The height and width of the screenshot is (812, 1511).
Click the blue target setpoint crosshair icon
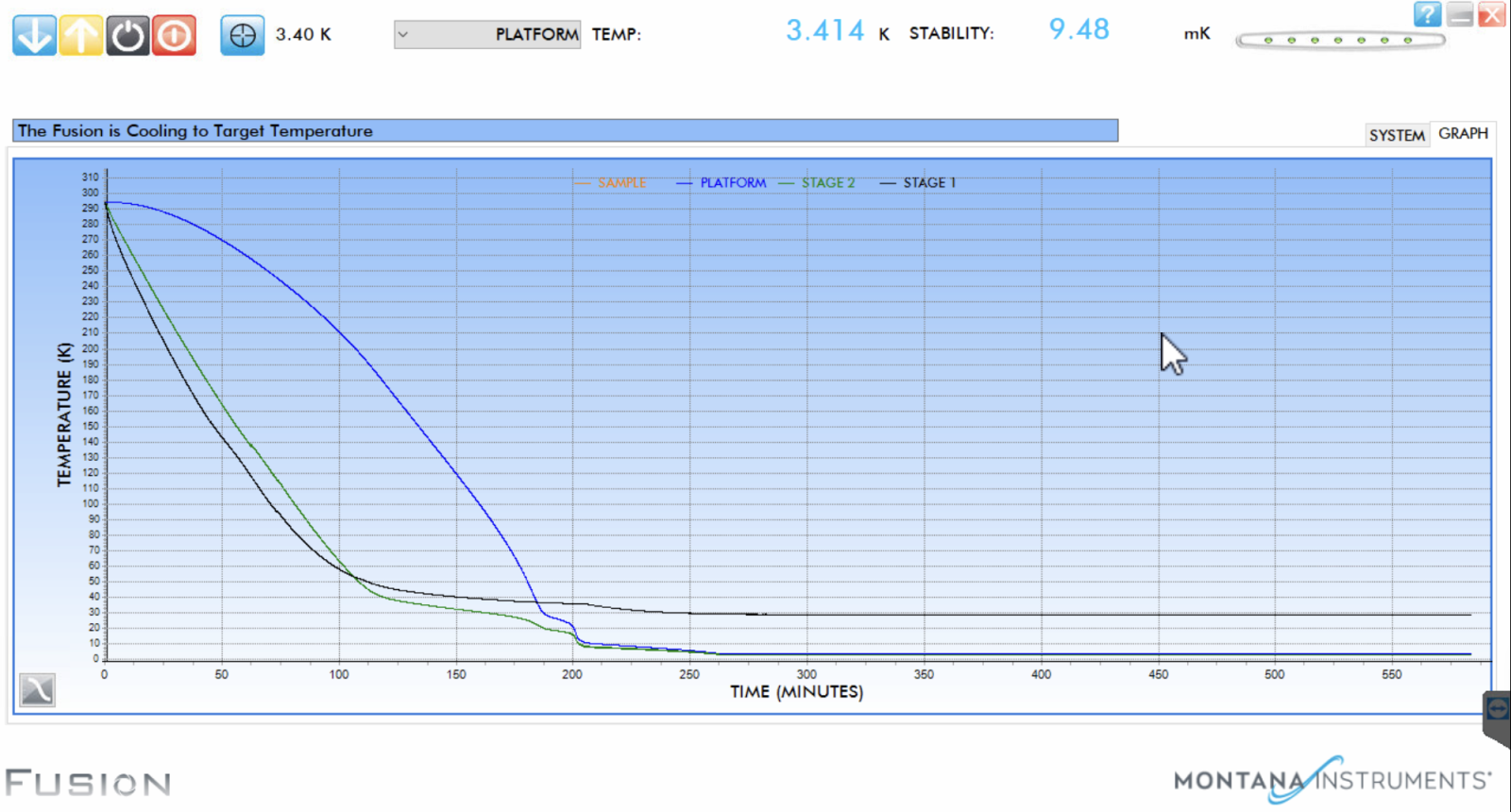[x=243, y=36]
